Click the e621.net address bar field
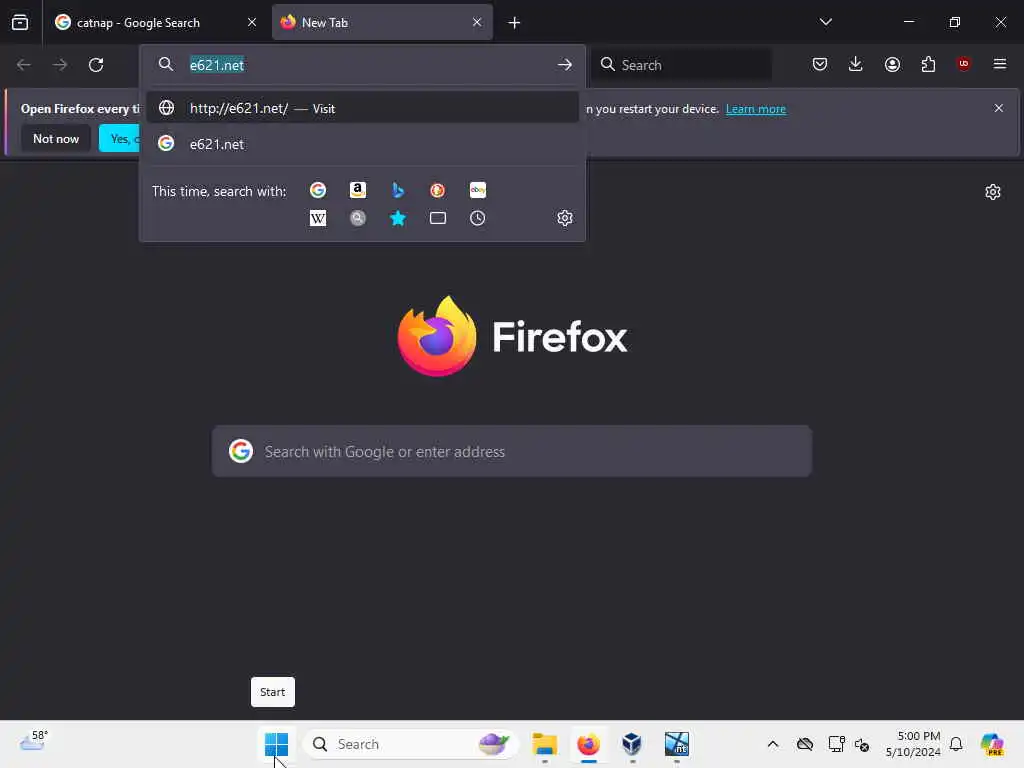This screenshot has height=768, width=1024. tap(362, 65)
